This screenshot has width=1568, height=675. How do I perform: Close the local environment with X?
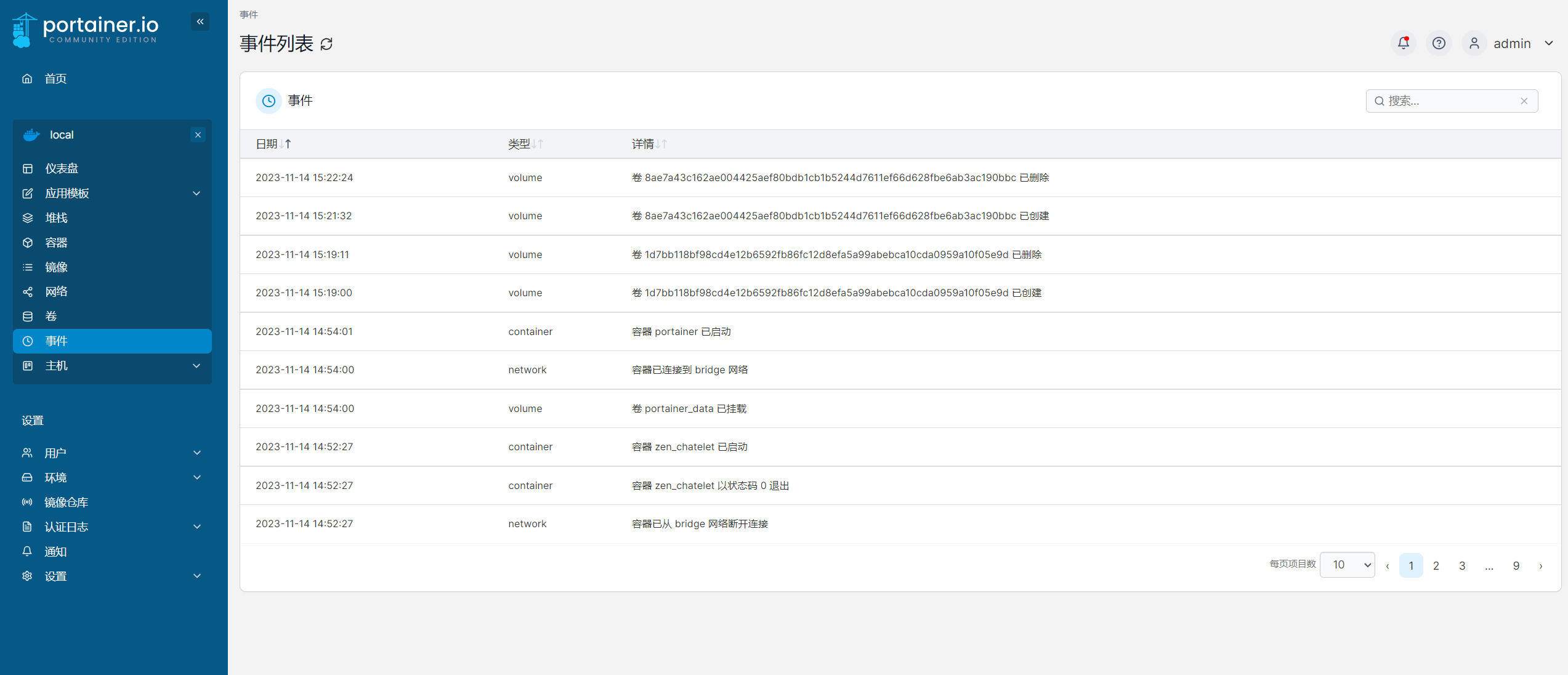tap(198, 135)
